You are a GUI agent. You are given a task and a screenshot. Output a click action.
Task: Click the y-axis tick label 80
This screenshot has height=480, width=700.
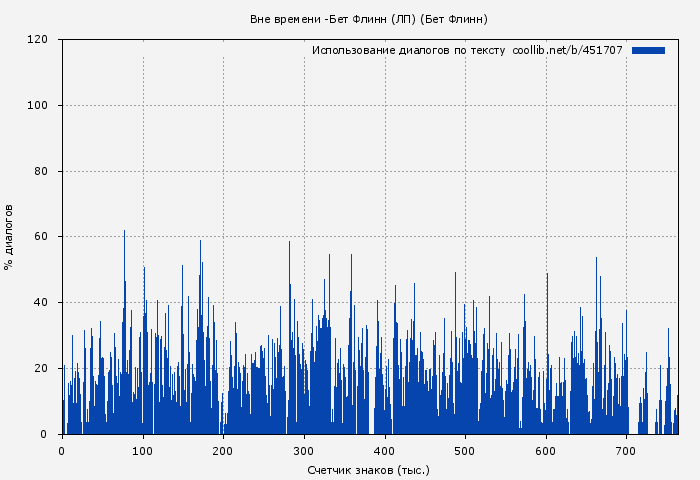click(41, 171)
